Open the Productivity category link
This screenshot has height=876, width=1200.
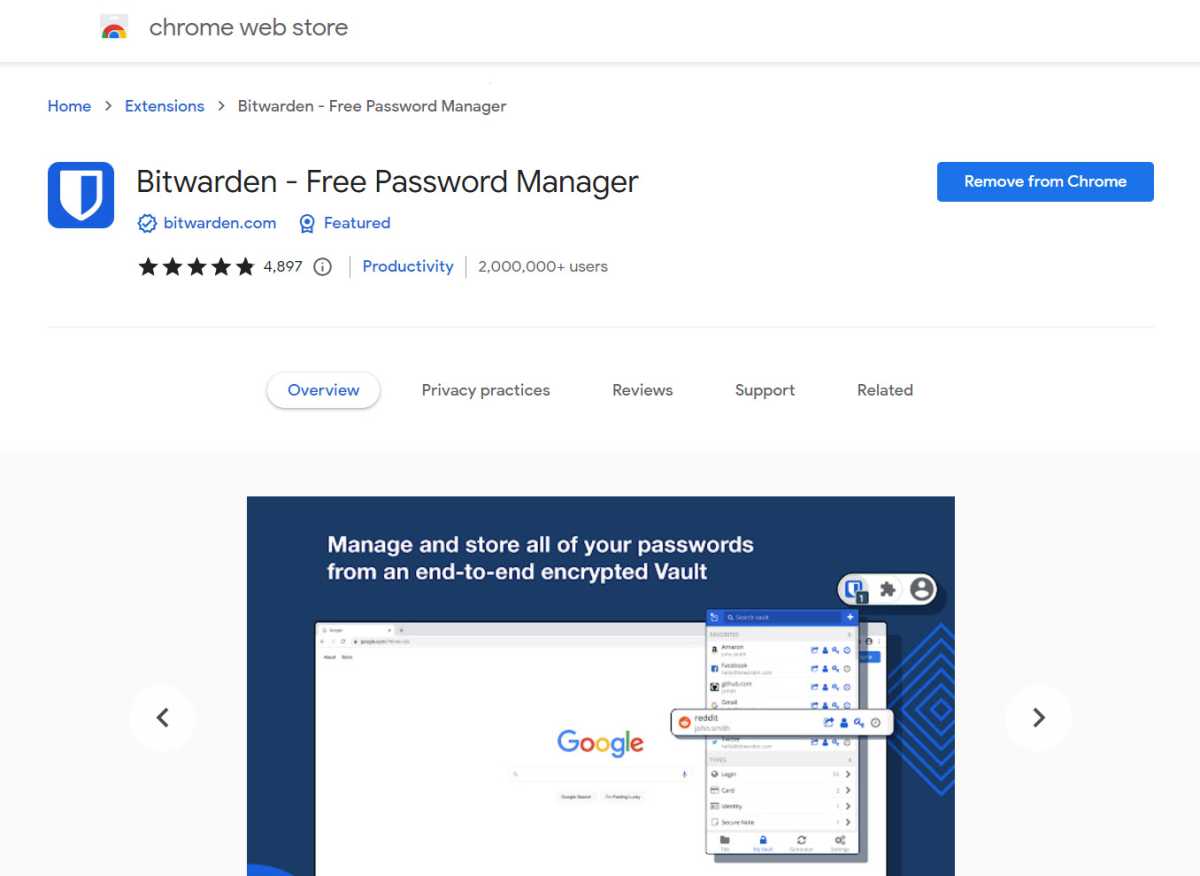pyautogui.click(x=408, y=266)
